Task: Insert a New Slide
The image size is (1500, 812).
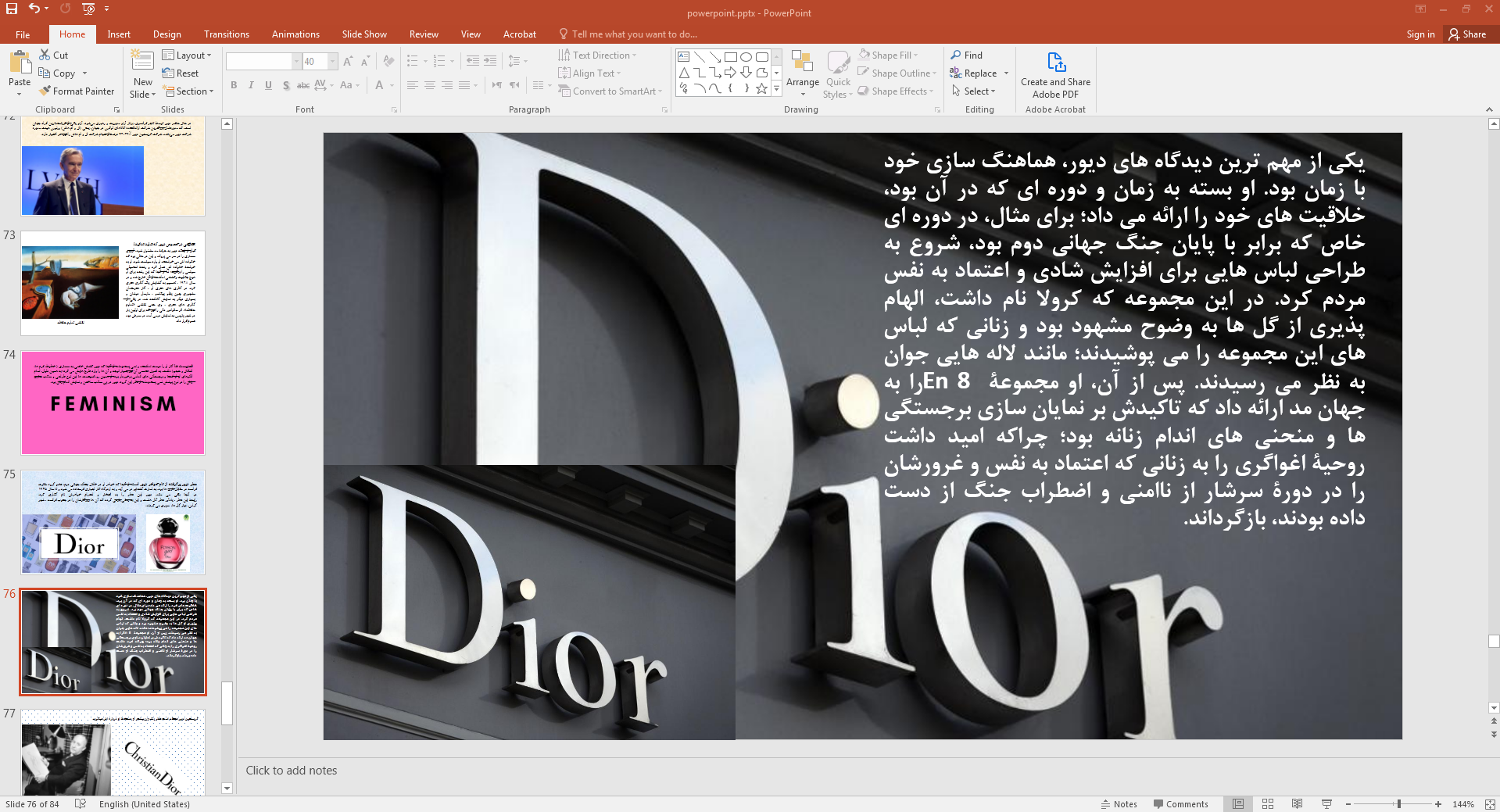Action: 142,77
